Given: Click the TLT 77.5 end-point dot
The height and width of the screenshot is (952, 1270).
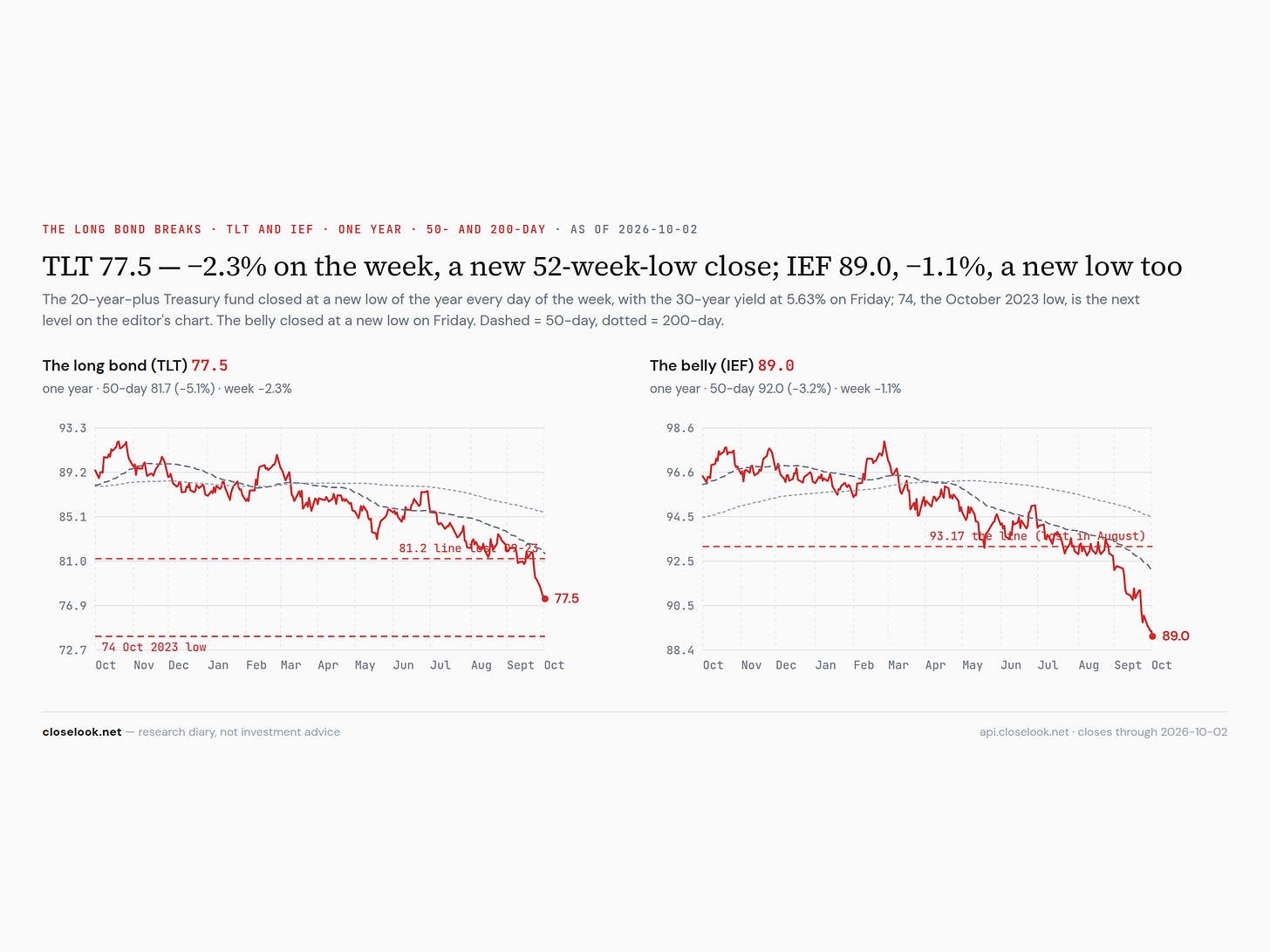Looking at the screenshot, I should point(545,598).
